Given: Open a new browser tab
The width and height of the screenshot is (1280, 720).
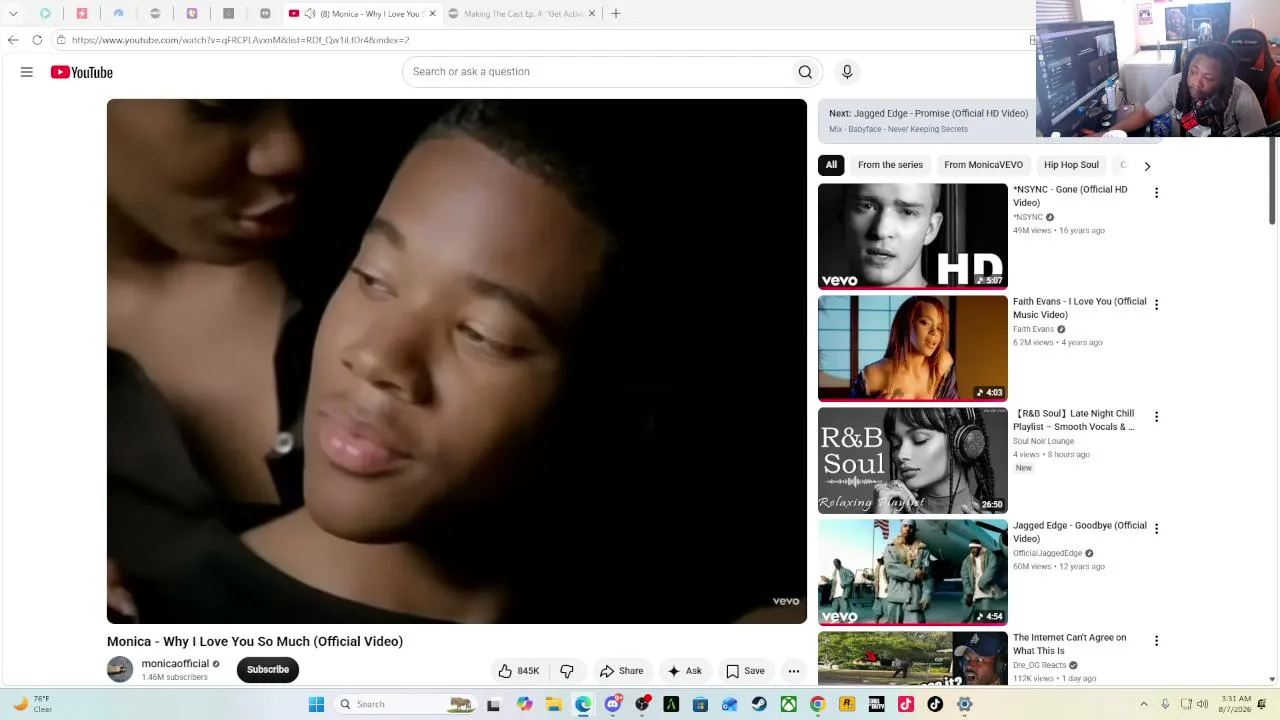Looking at the screenshot, I should (616, 14).
